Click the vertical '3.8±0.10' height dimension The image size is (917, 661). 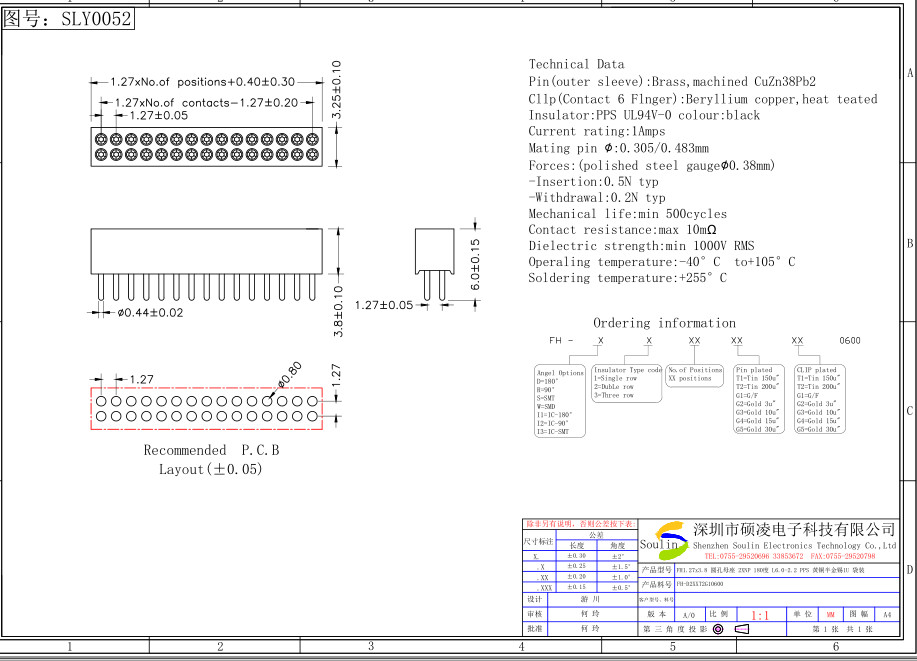pos(338,311)
